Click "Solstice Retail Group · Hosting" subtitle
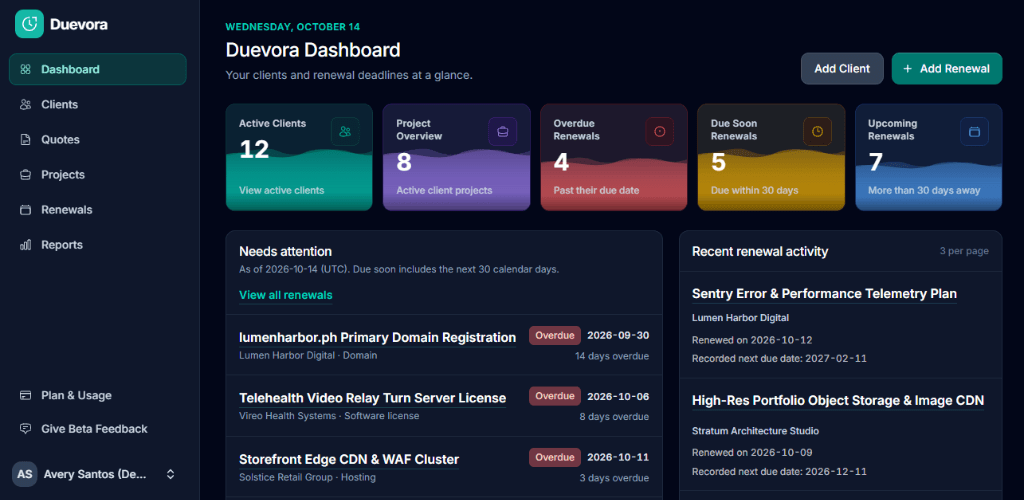This screenshot has height=500, width=1024. pos(307,477)
